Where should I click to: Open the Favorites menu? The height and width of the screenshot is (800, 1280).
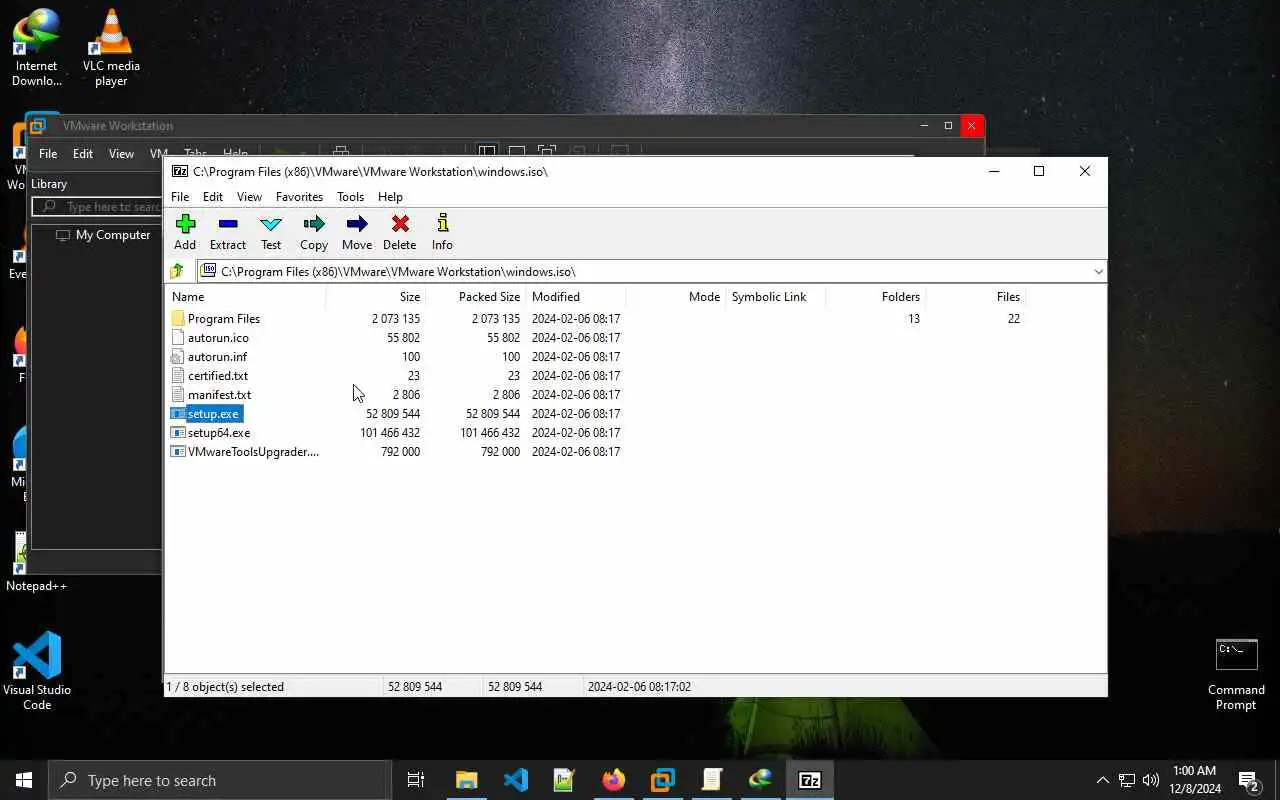point(299,196)
